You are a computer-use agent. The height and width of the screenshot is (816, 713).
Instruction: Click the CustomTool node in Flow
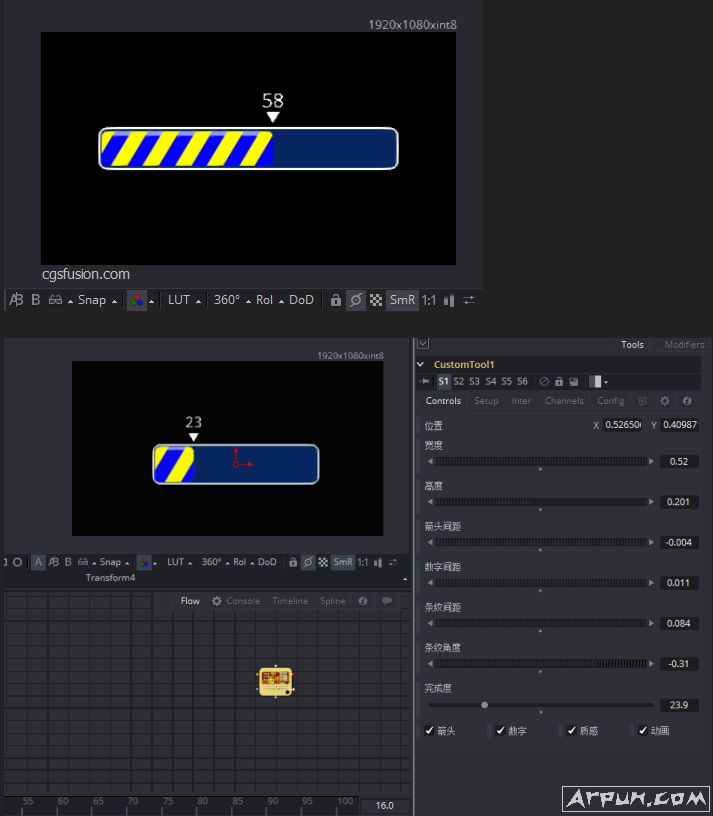[x=275, y=681]
